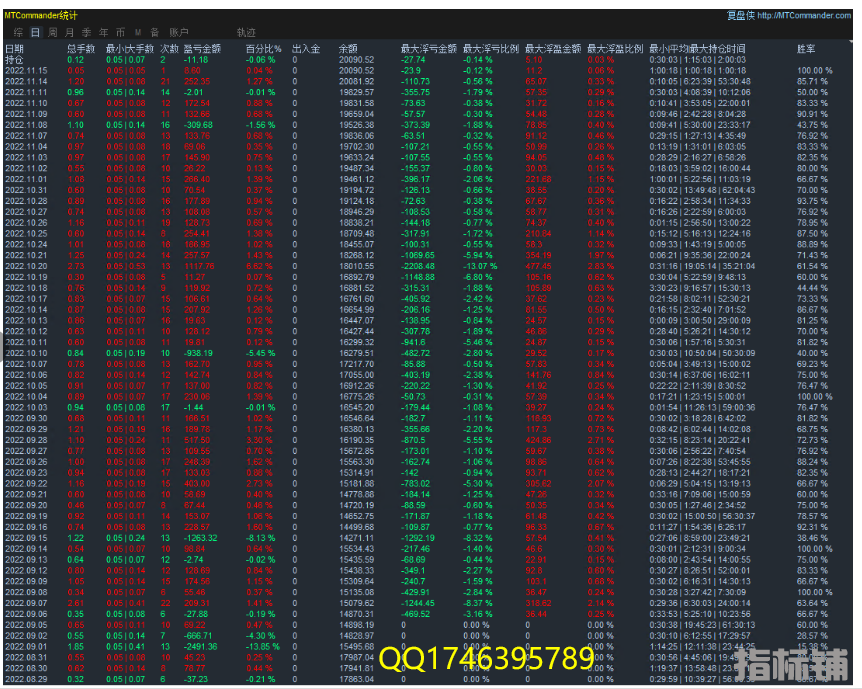Image resolution: width=862 pixels, height=689 pixels.
Task: Open the 周 (weekly) statistics tab
Action: [53, 33]
